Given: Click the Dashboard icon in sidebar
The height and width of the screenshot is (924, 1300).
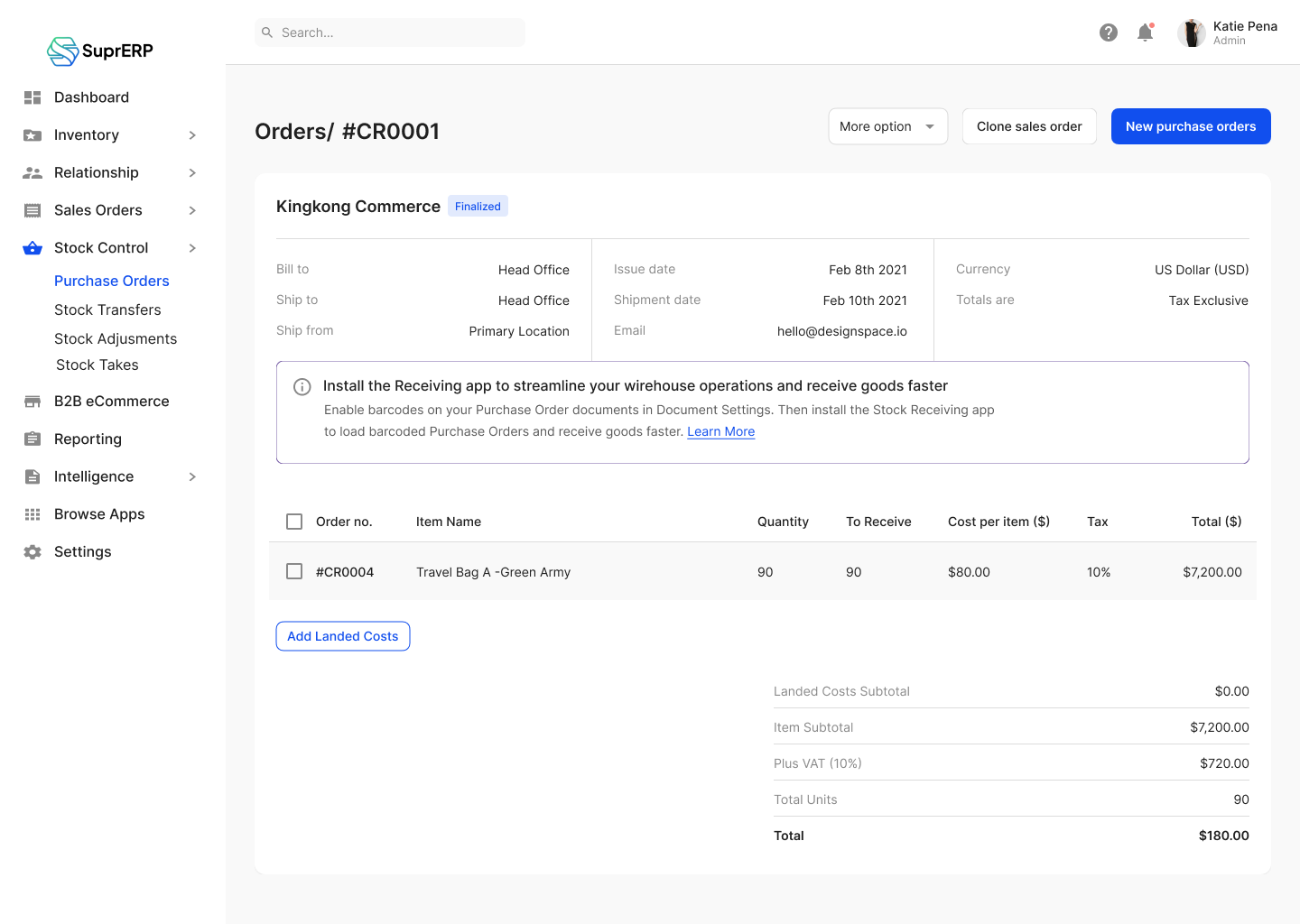Looking at the screenshot, I should pyautogui.click(x=32, y=97).
